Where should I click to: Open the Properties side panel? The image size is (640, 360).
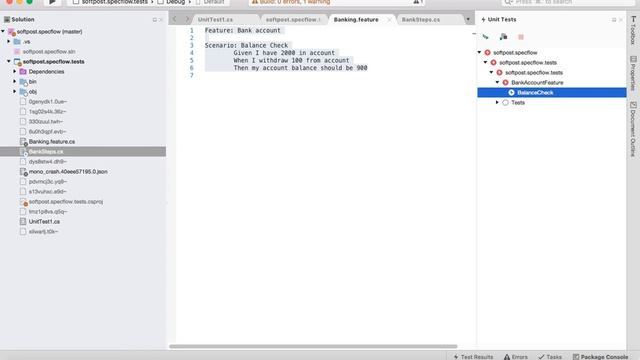pyautogui.click(x=633, y=73)
